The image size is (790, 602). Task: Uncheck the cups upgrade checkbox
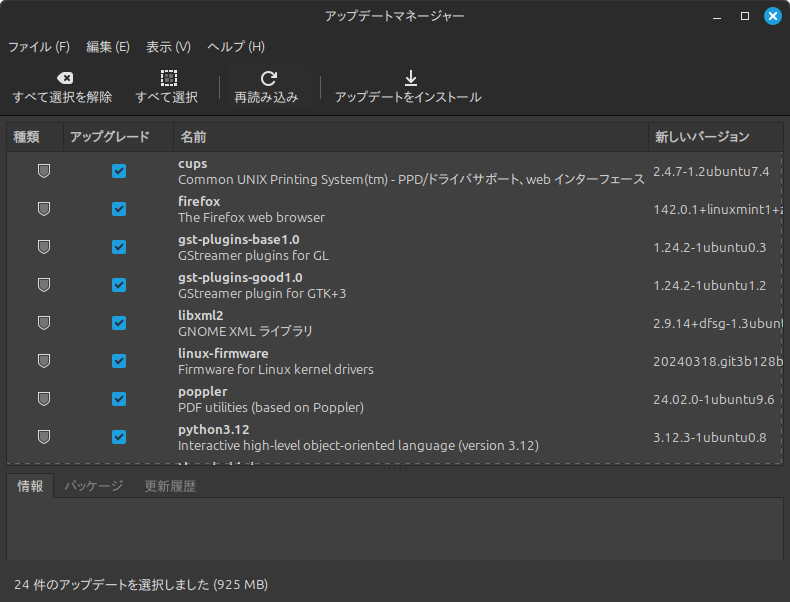pyautogui.click(x=119, y=171)
